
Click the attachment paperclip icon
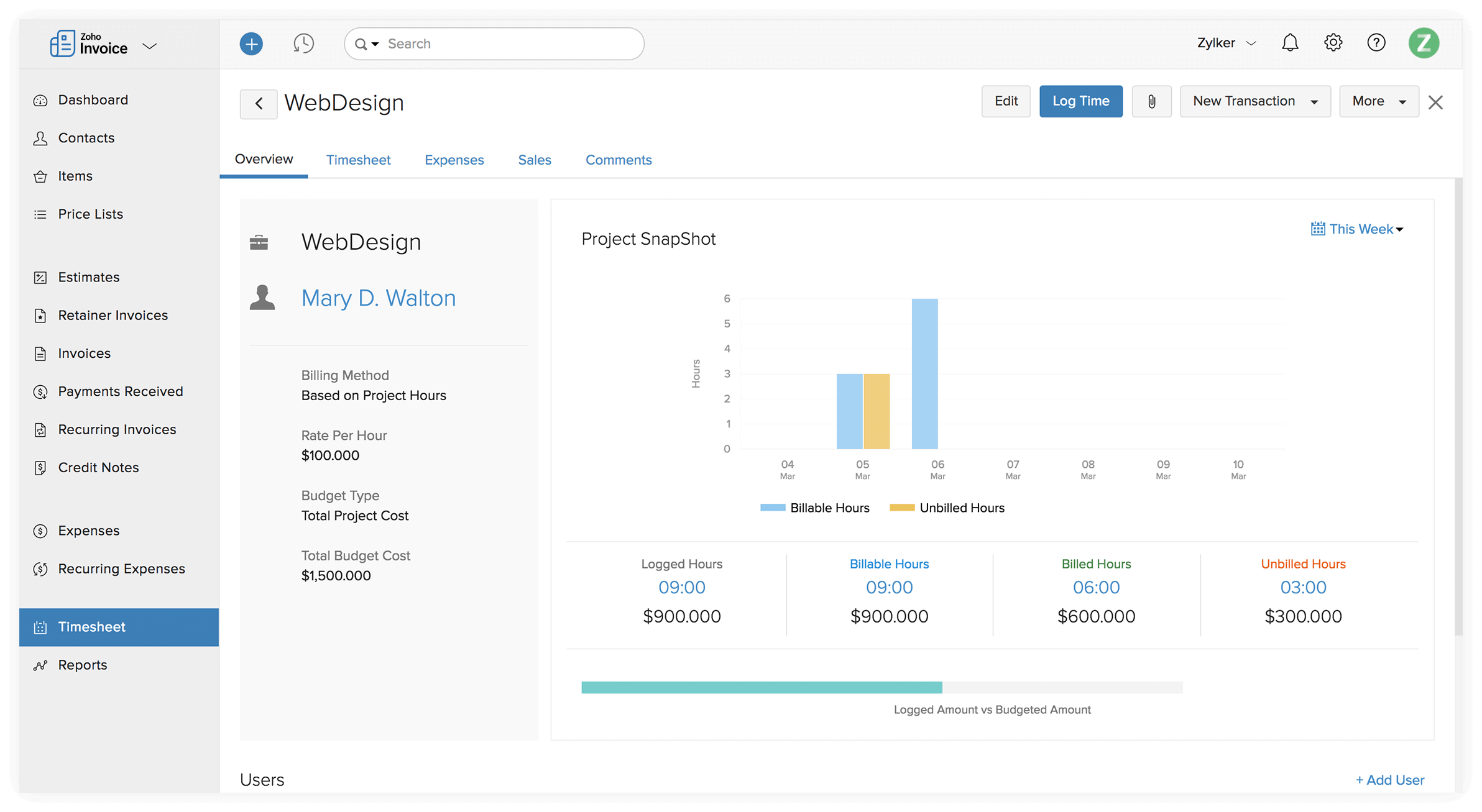click(1151, 101)
